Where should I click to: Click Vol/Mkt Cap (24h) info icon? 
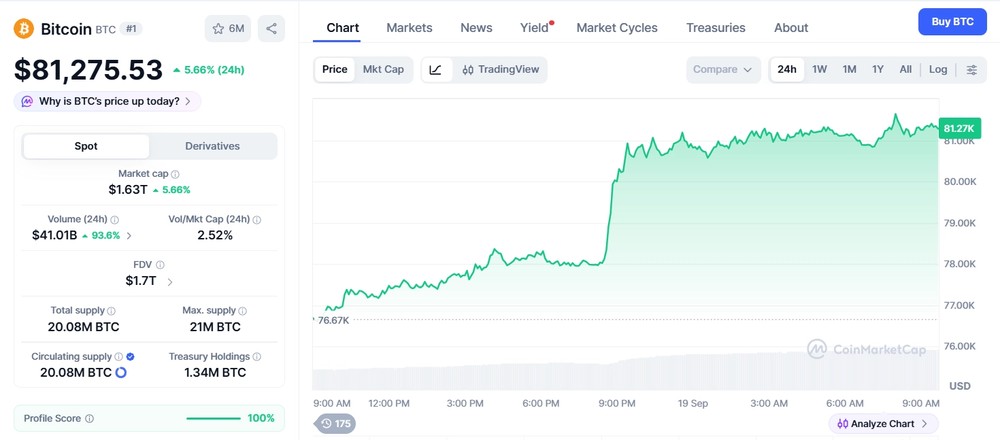pos(256,219)
